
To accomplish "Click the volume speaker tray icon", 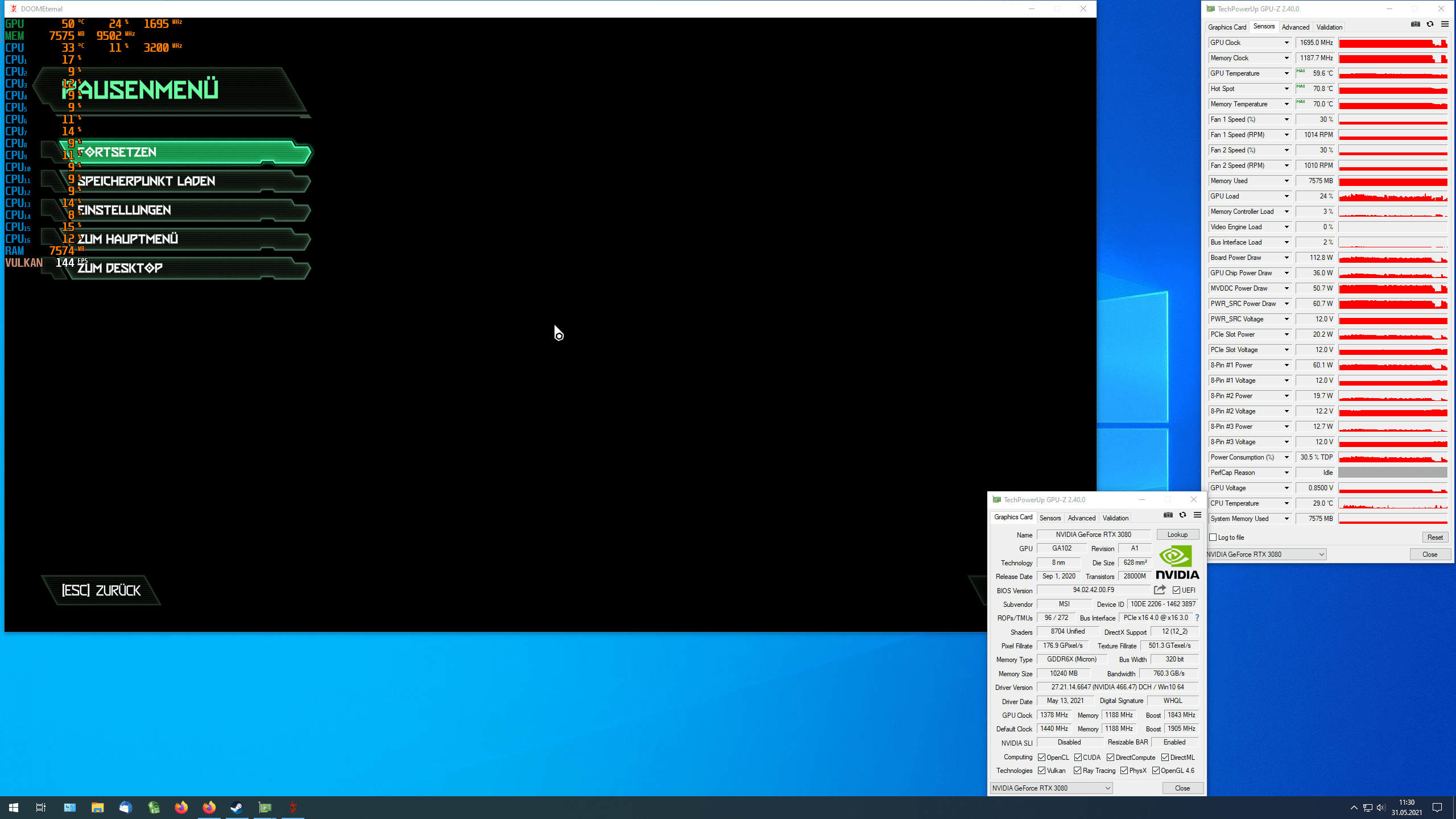I will 1381,808.
